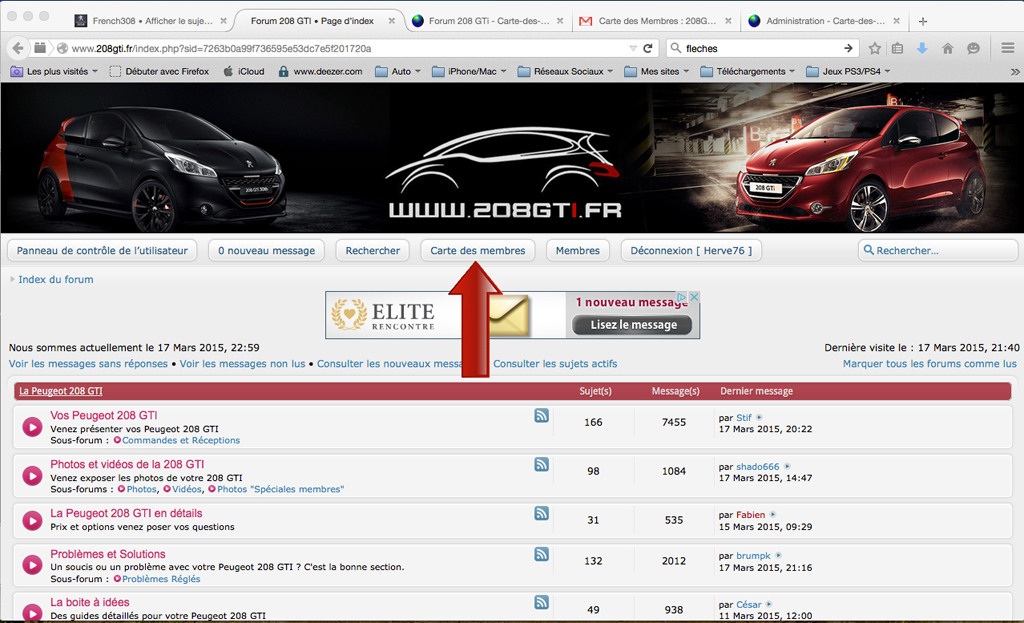Go to the Firefox home page icon

948,48
